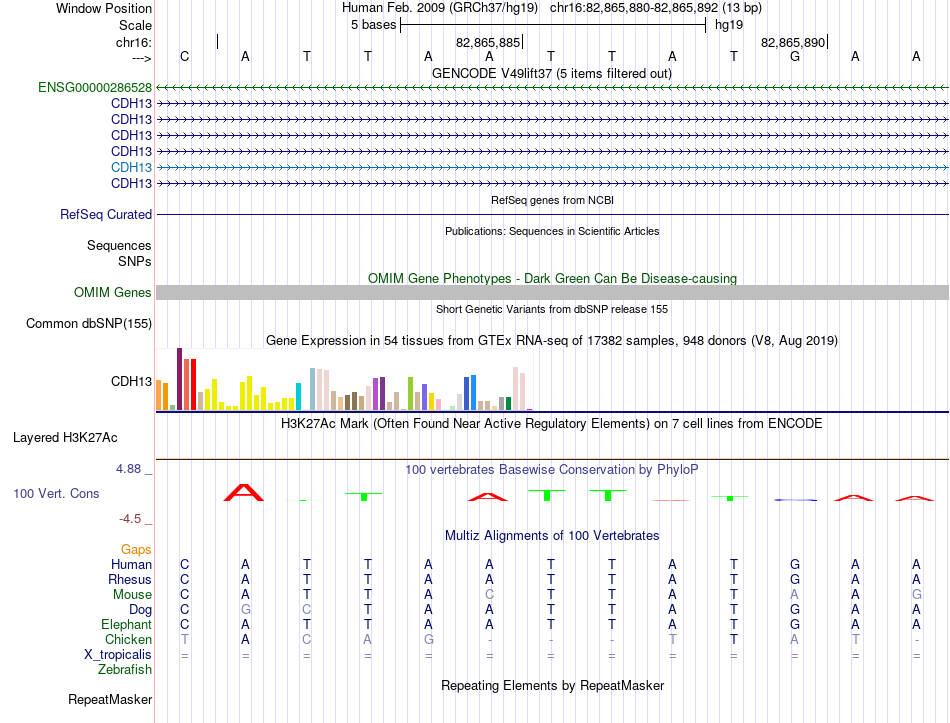Click the 100 Vert. Cons track label
Screen dimensions: 950x723
point(56,493)
